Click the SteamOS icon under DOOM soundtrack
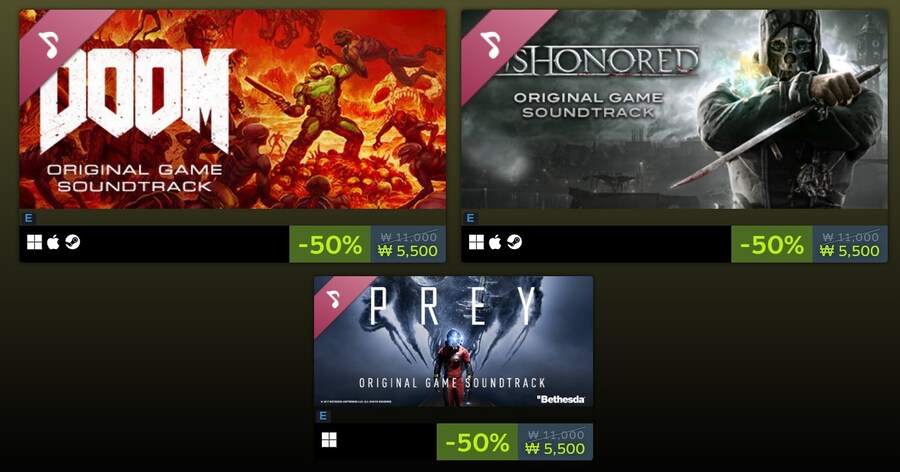 pyautogui.click(x=72, y=242)
